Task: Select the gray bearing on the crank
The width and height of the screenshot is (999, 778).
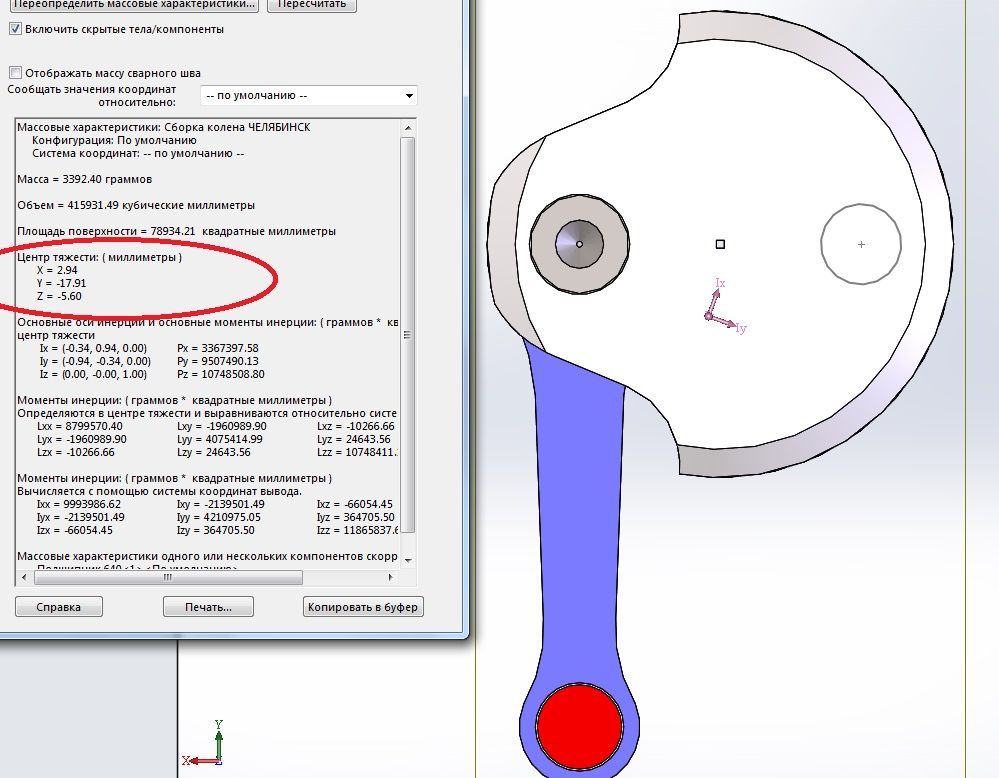Action: pos(579,243)
